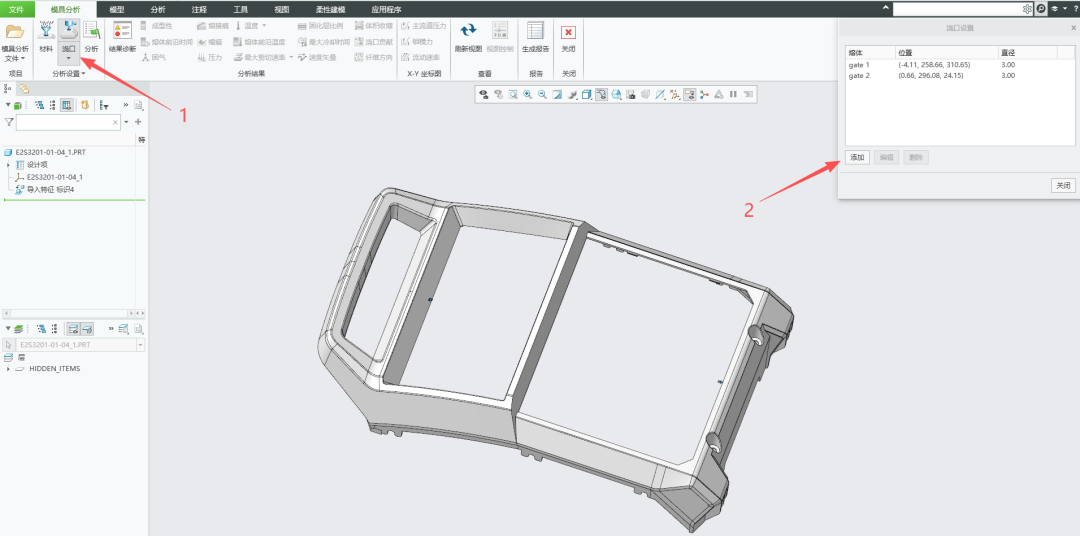Toggle the layer display status button

pos(73,329)
